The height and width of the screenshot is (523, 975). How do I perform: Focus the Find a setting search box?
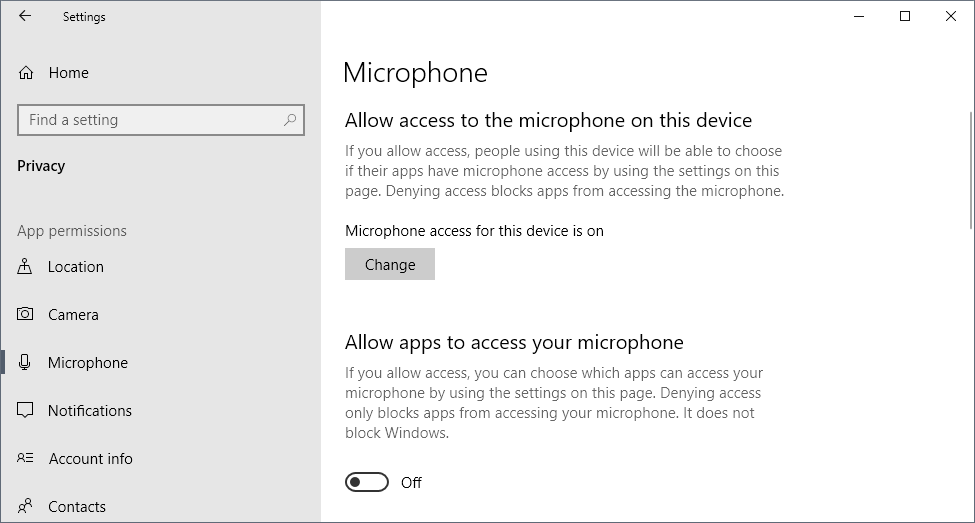click(150, 120)
